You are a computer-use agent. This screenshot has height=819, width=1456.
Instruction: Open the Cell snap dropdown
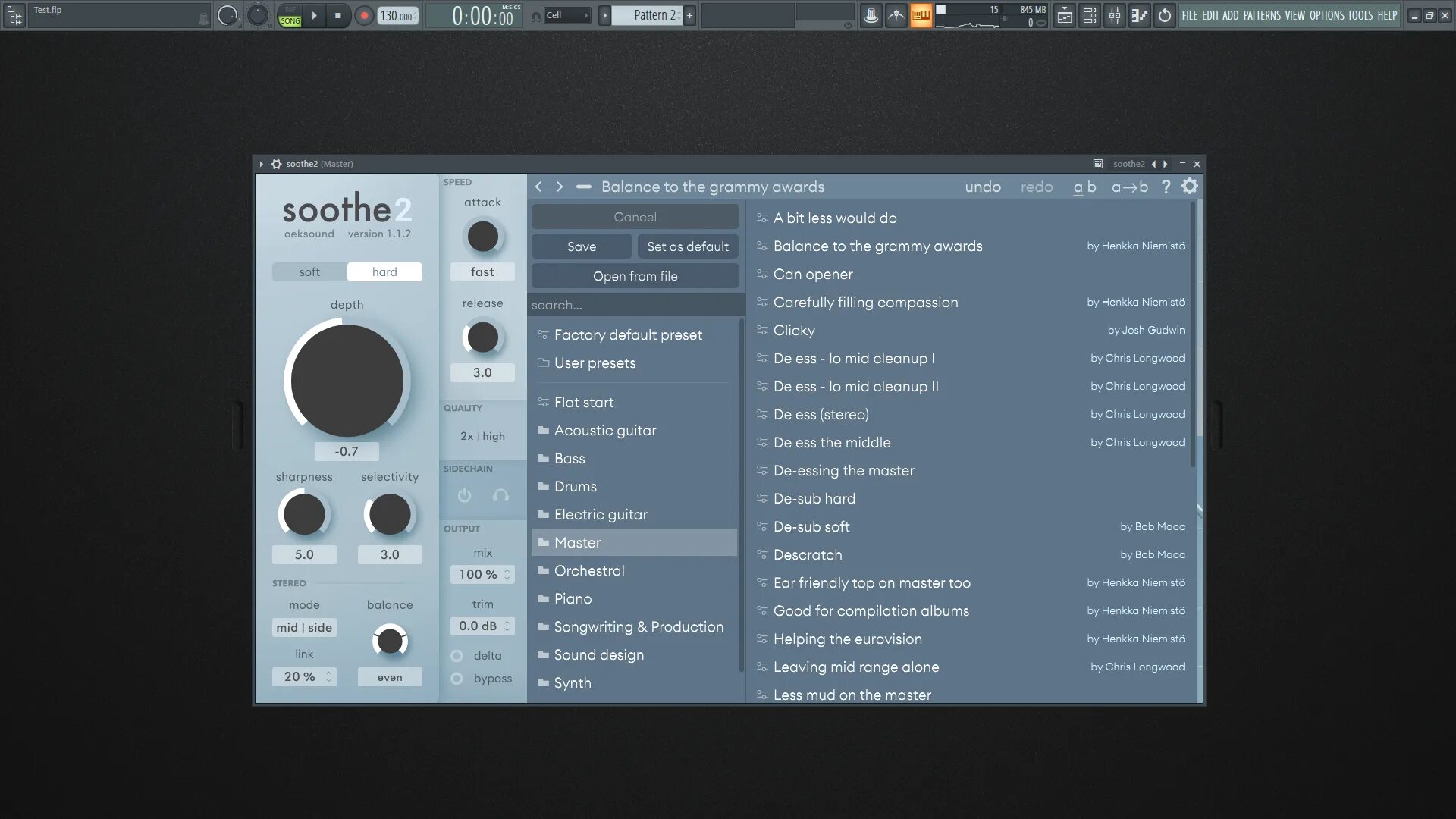click(567, 15)
